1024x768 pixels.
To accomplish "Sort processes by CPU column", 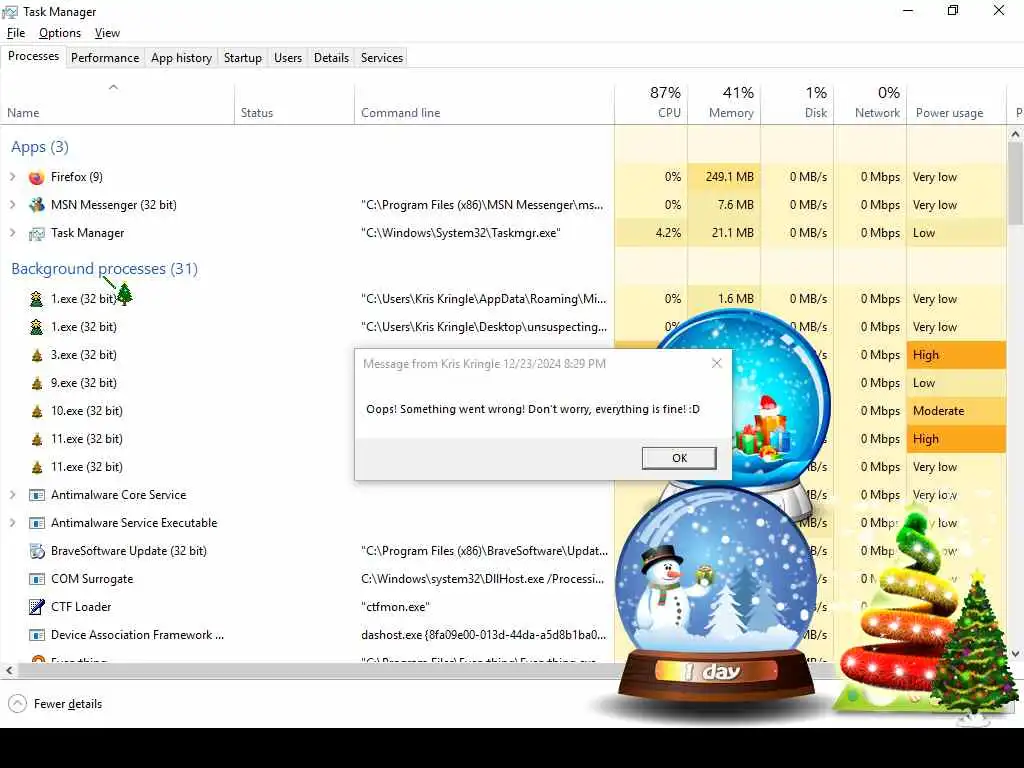I will click(651, 103).
